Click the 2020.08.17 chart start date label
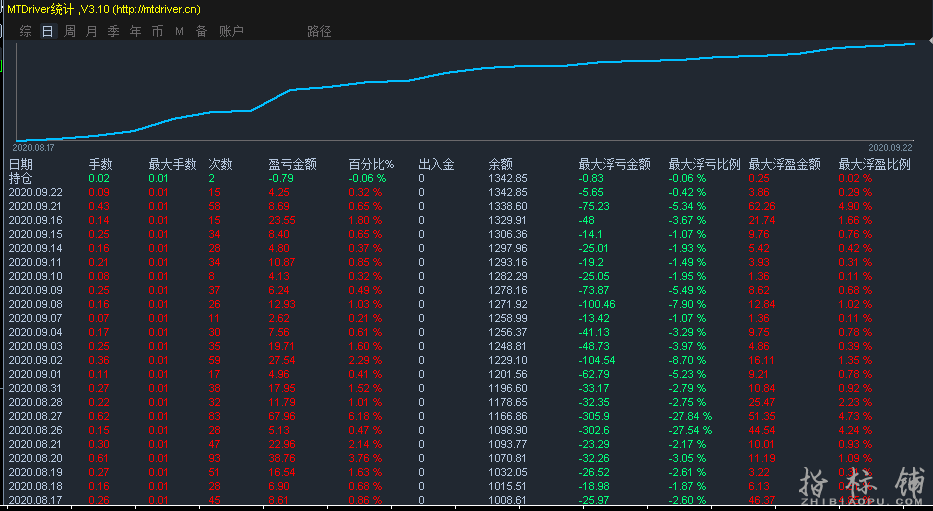 33,147
